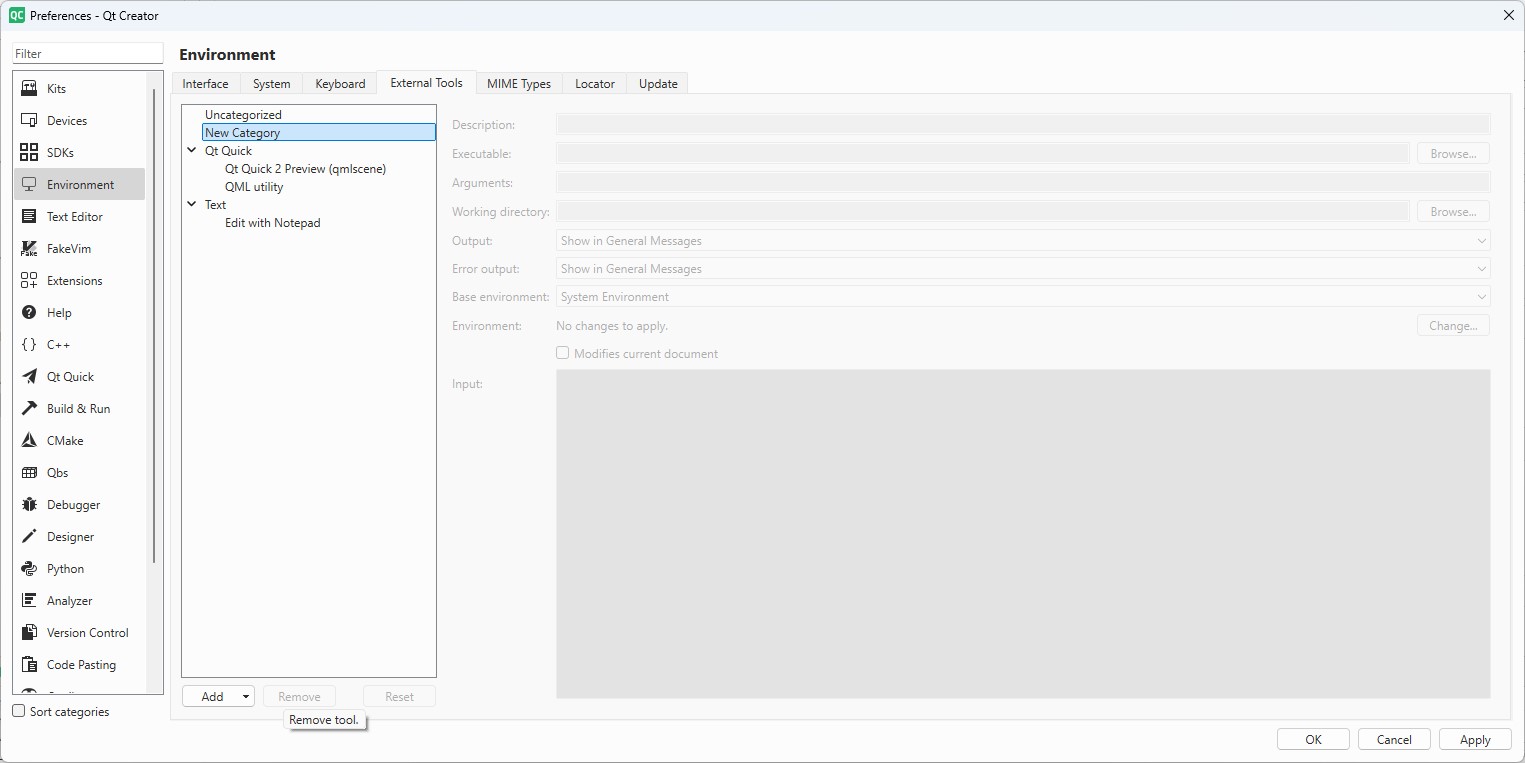Collapse the Qt Quick tree node

coord(192,151)
